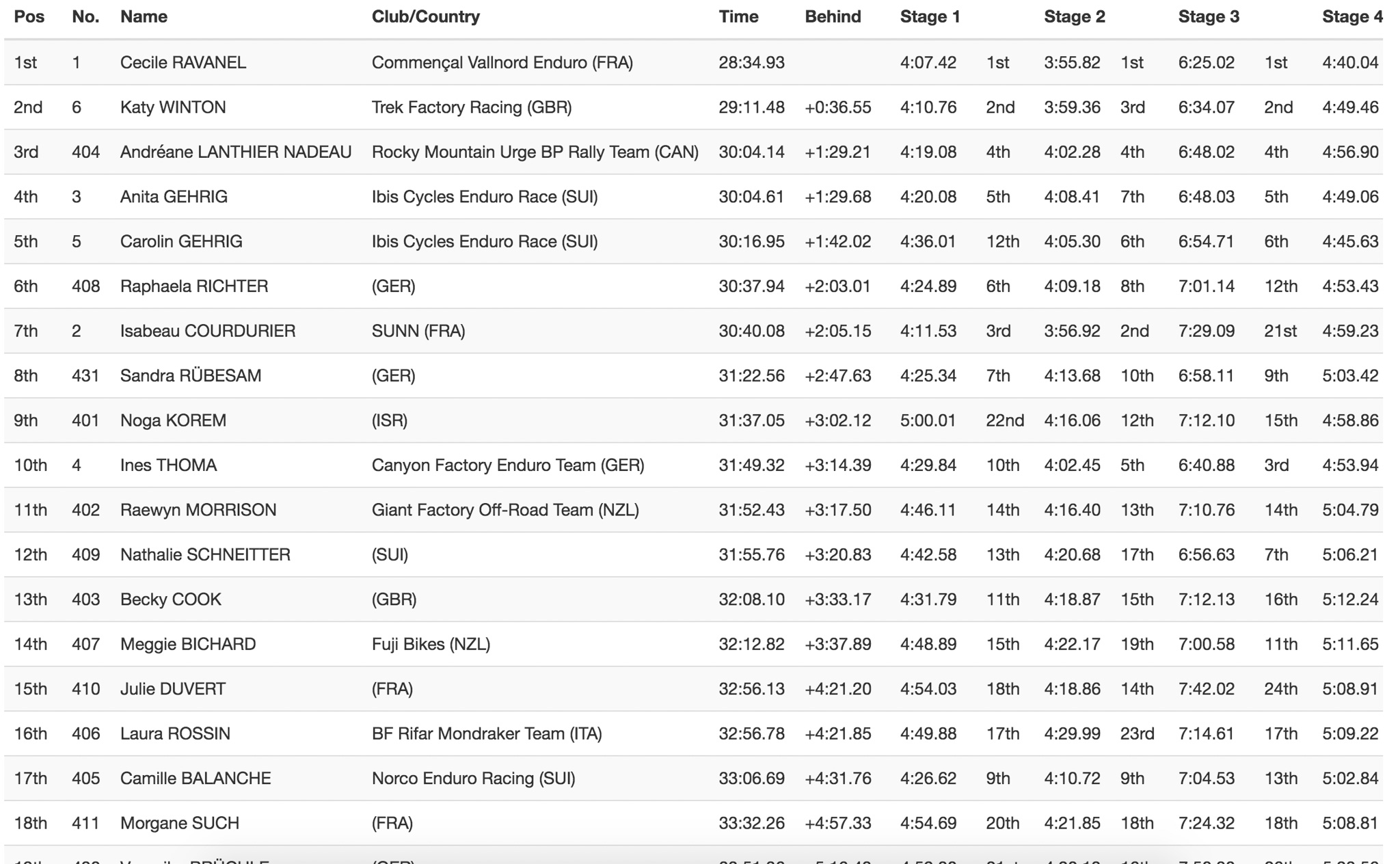
Task: Click Camille BALANCHE's name
Action: 196,779
